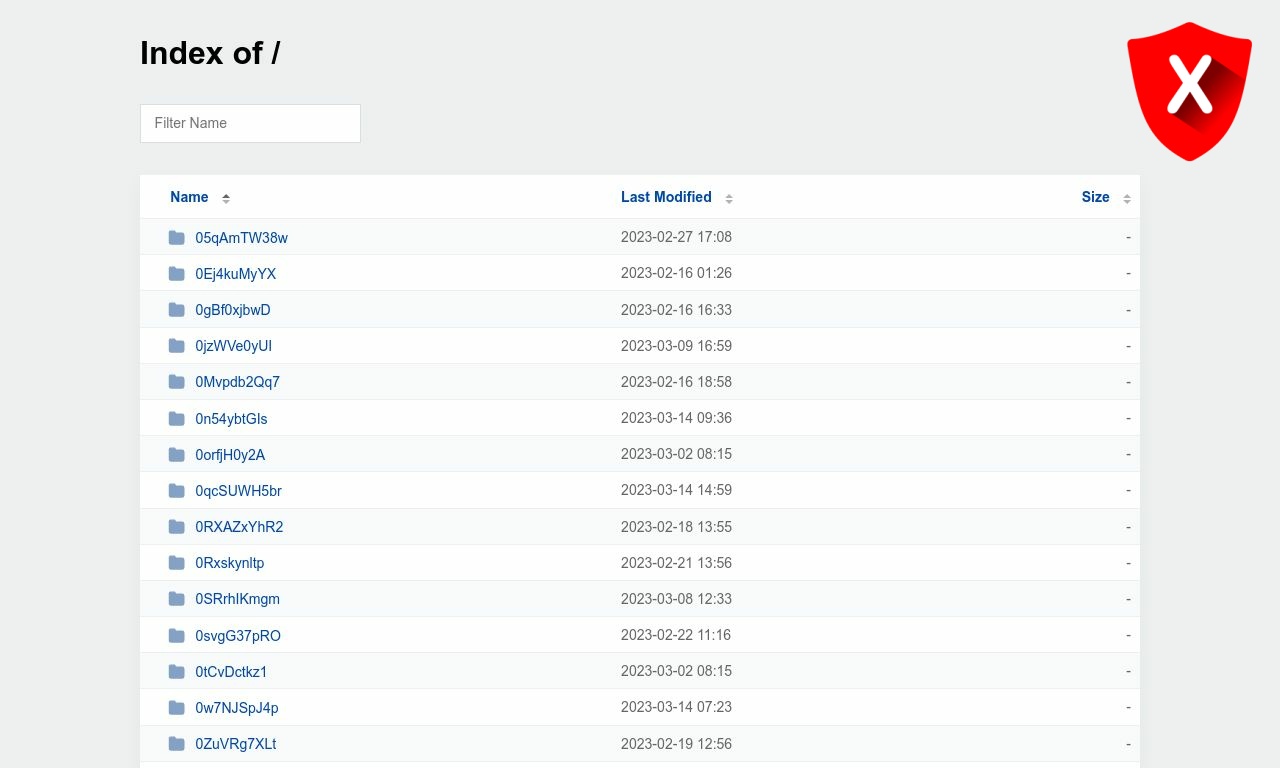This screenshot has width=1280, height=768.
Task: Click the date 2023-03-14 09:36
Action: [x=676, y=418]
